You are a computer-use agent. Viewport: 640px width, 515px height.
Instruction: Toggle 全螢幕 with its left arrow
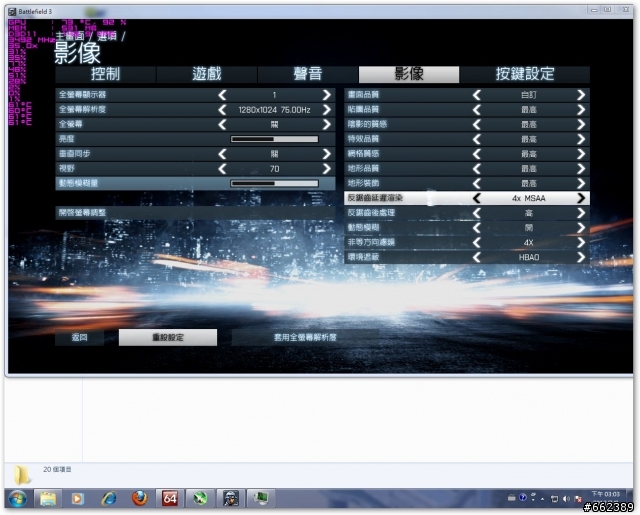[222, 124]
